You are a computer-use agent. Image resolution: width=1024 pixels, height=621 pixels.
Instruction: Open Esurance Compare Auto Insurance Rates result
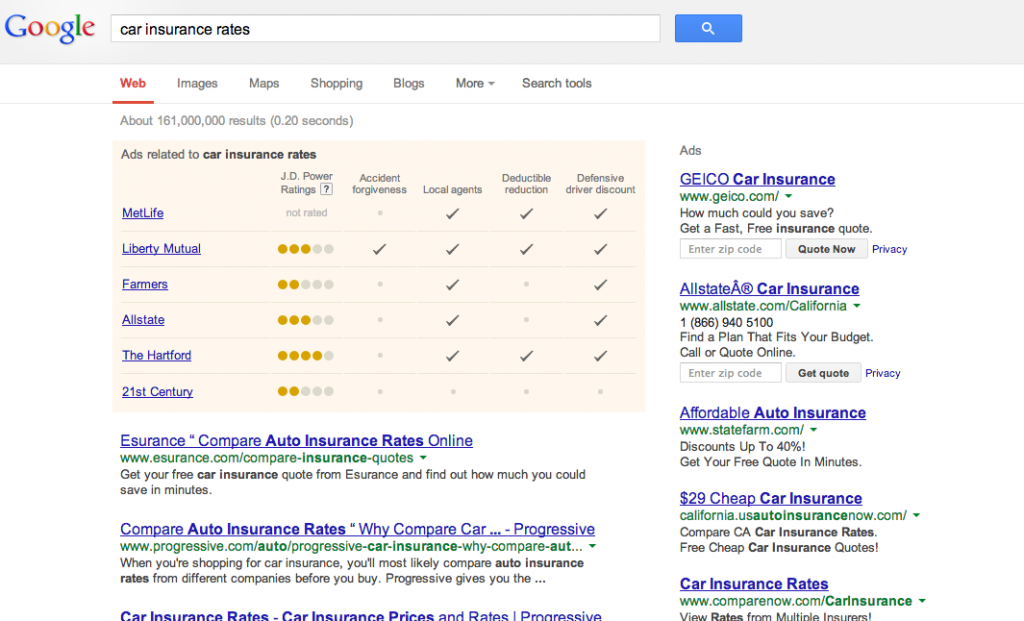click(x=296, y=441)
